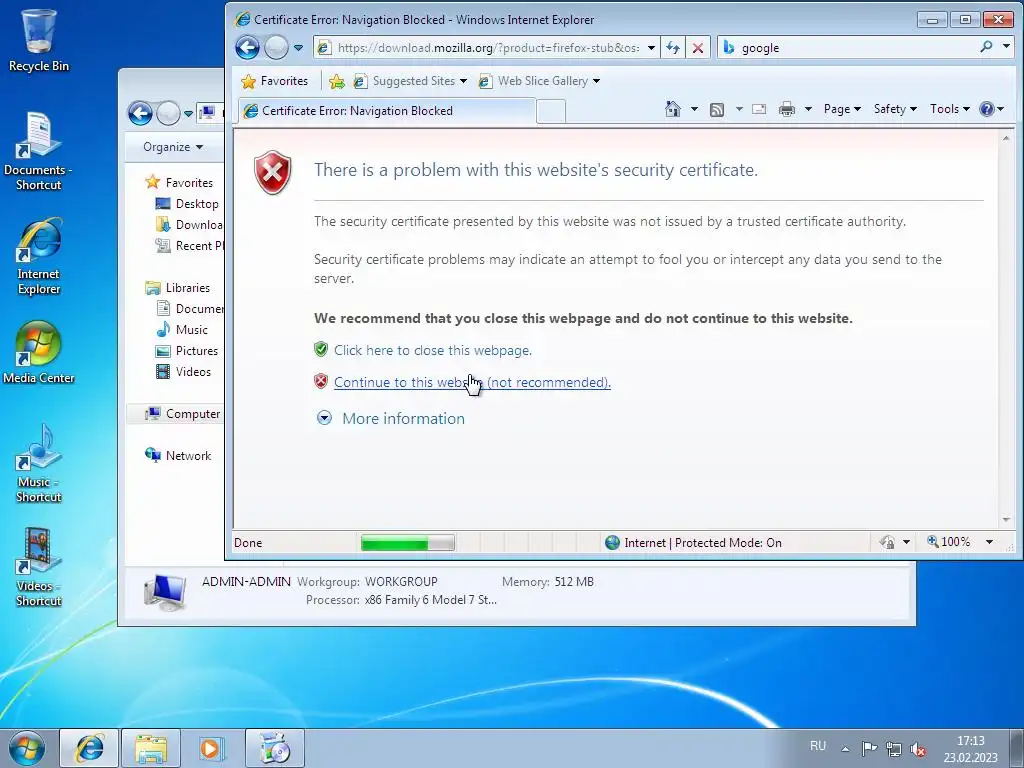Click Continue to this website (not recommended)

tap(472, 383)
